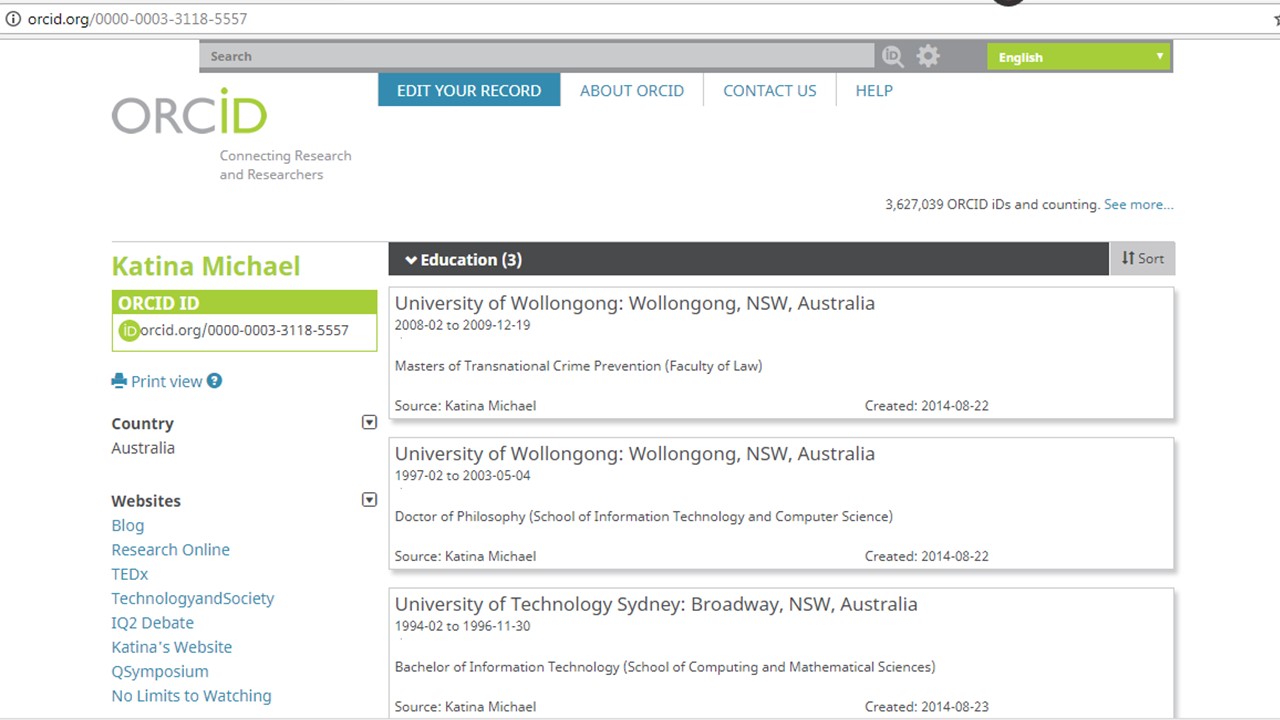The width and height of the screenshot is (1280, 720).
Task: Click the site info icon in address bar
Action: click(x=13, y=19)
